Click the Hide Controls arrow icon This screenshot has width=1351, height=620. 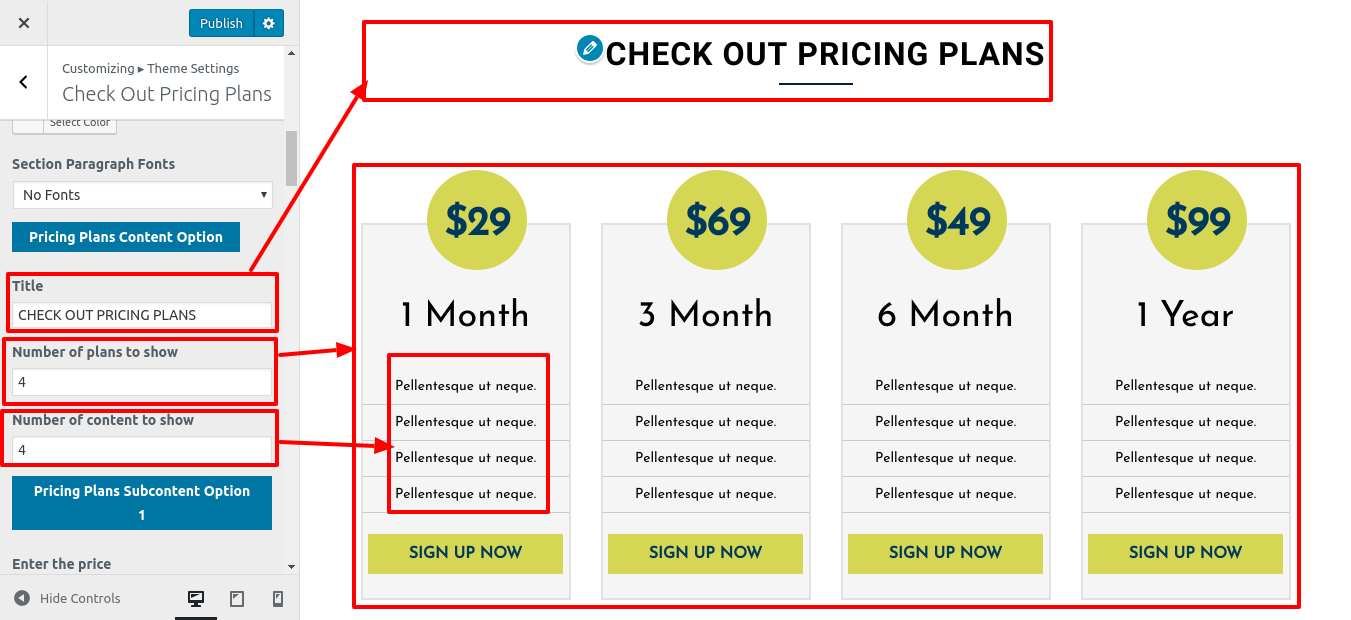pos(22,598)
